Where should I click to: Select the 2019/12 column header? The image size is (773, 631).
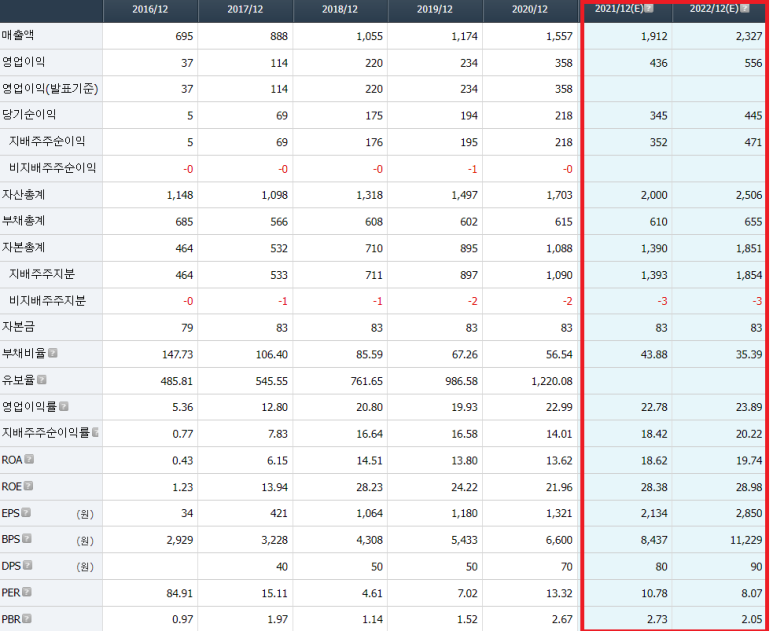point(434,10)
